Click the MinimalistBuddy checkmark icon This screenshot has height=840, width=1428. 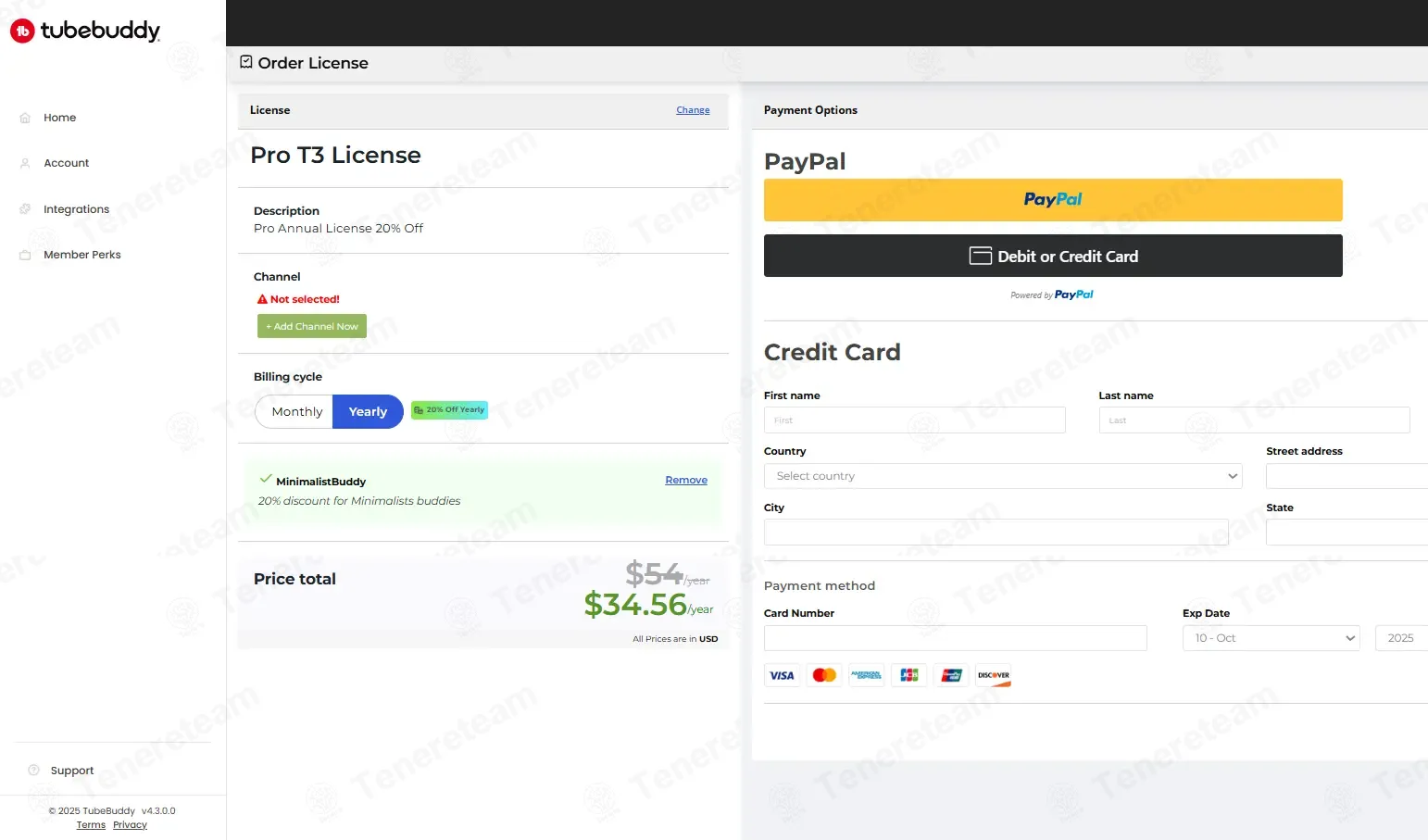click(x=266, y=479)
